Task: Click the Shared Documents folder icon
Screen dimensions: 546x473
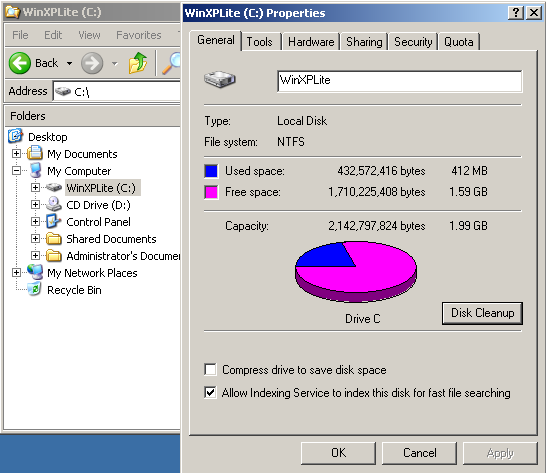Action: point(54,239)
